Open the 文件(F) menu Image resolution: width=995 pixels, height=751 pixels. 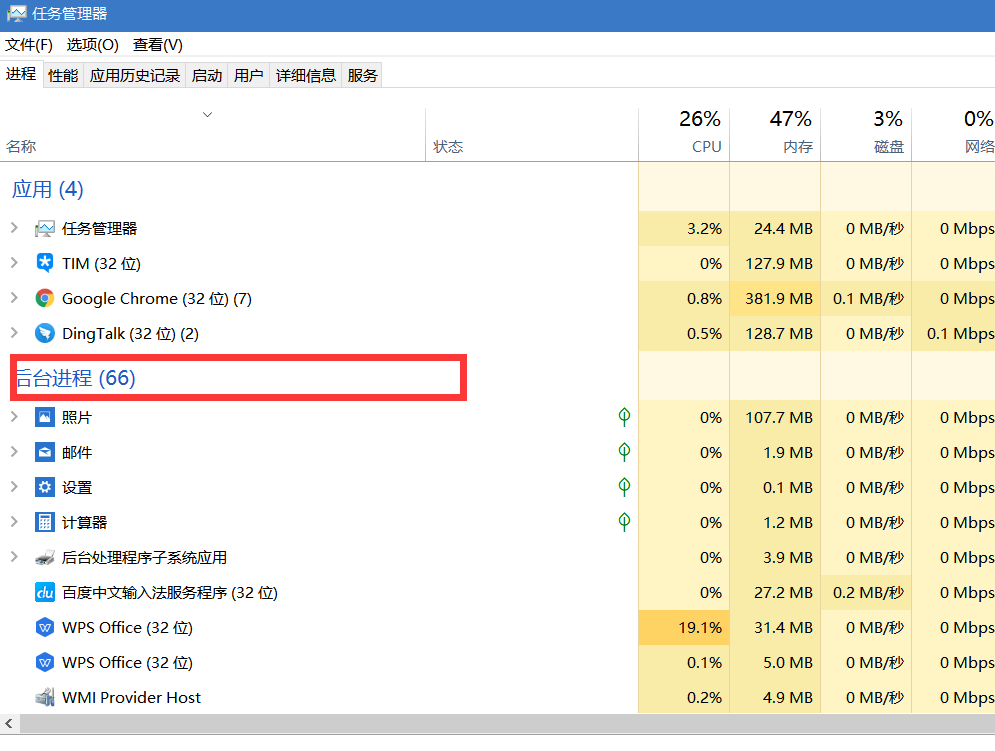(x=29, y=45)
